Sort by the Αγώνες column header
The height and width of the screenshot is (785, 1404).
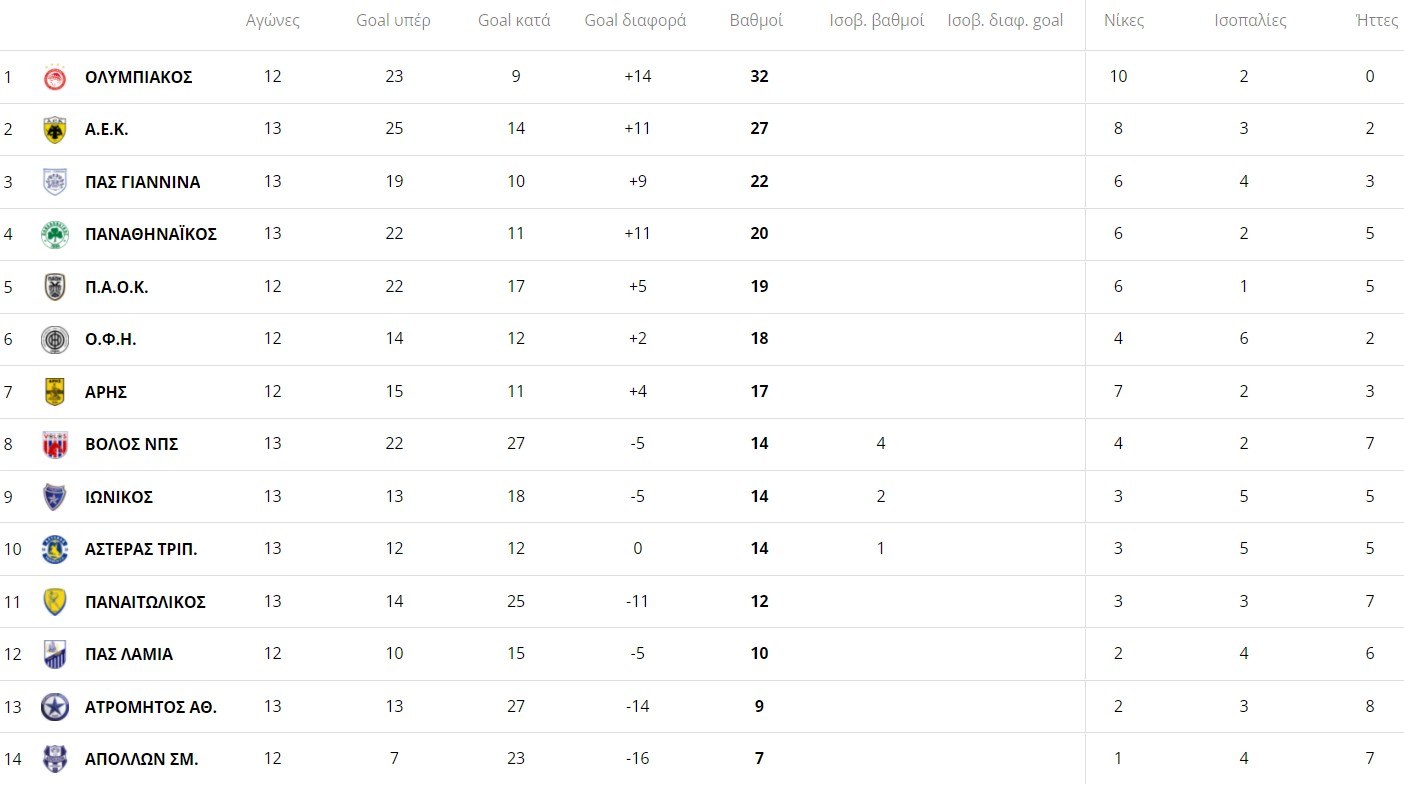tap(272, 20)
